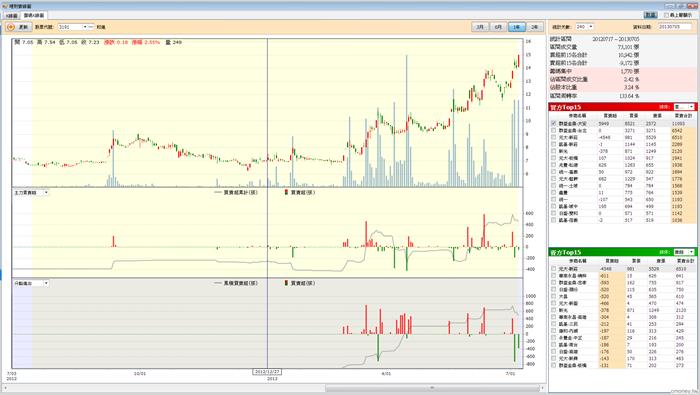
Task: Click the app icon in title bar
Action: pos(4,6)
